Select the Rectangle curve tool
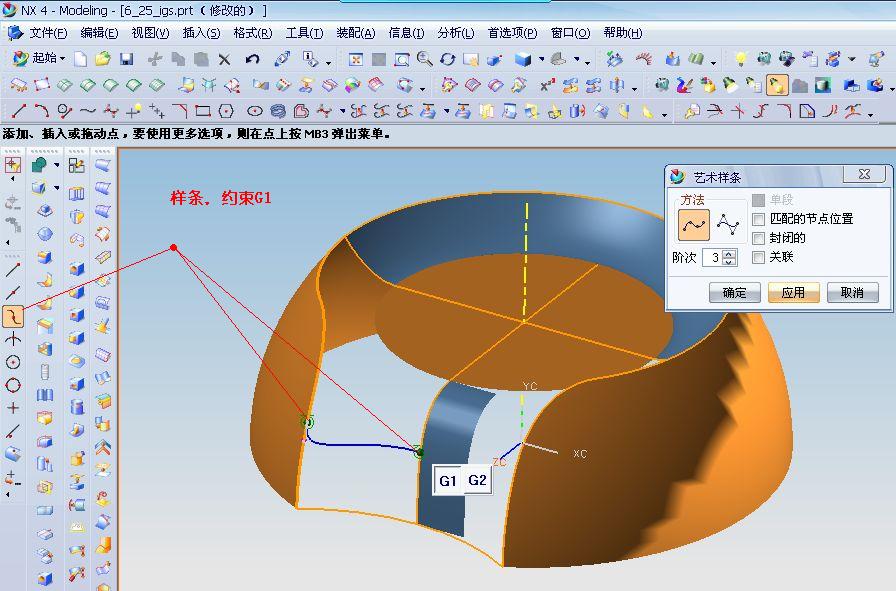This screenshot has height=591, width=896. pyautogui.click(x=203, y=111)
